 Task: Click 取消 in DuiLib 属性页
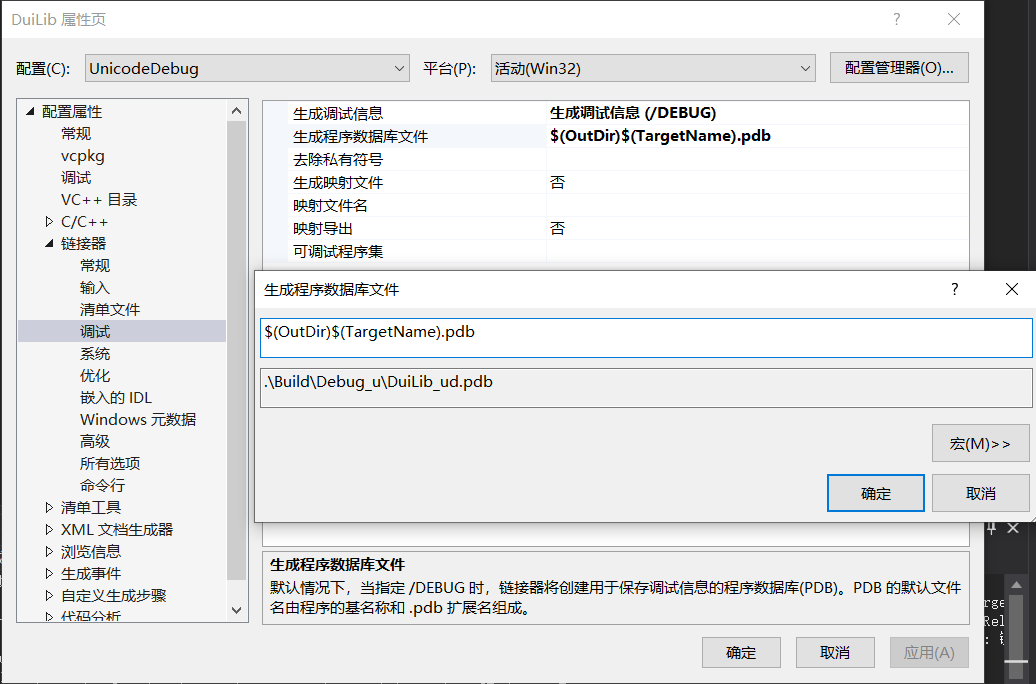[834, 652]
